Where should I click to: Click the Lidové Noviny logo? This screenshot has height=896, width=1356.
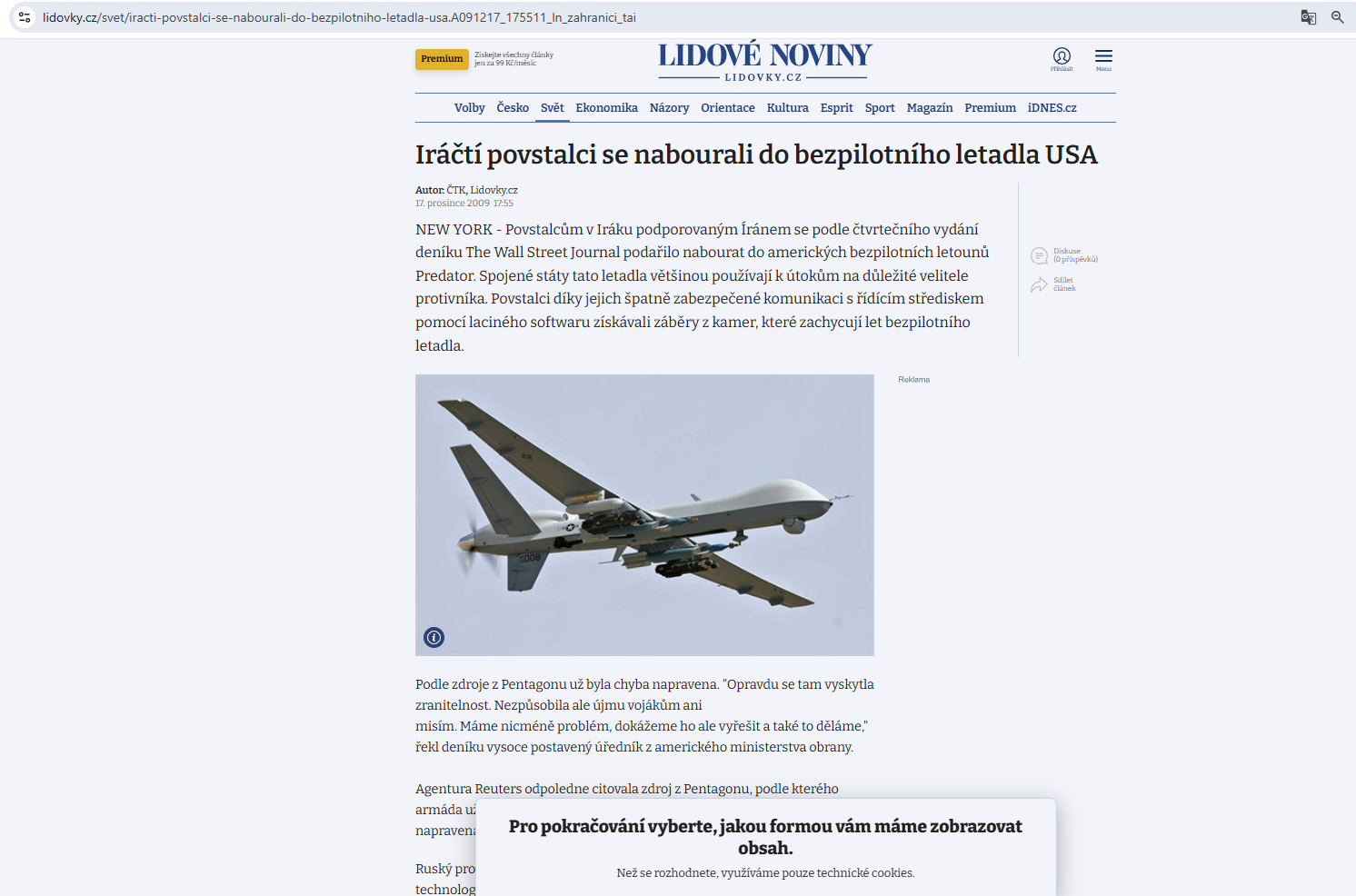[x=764, y=61]
